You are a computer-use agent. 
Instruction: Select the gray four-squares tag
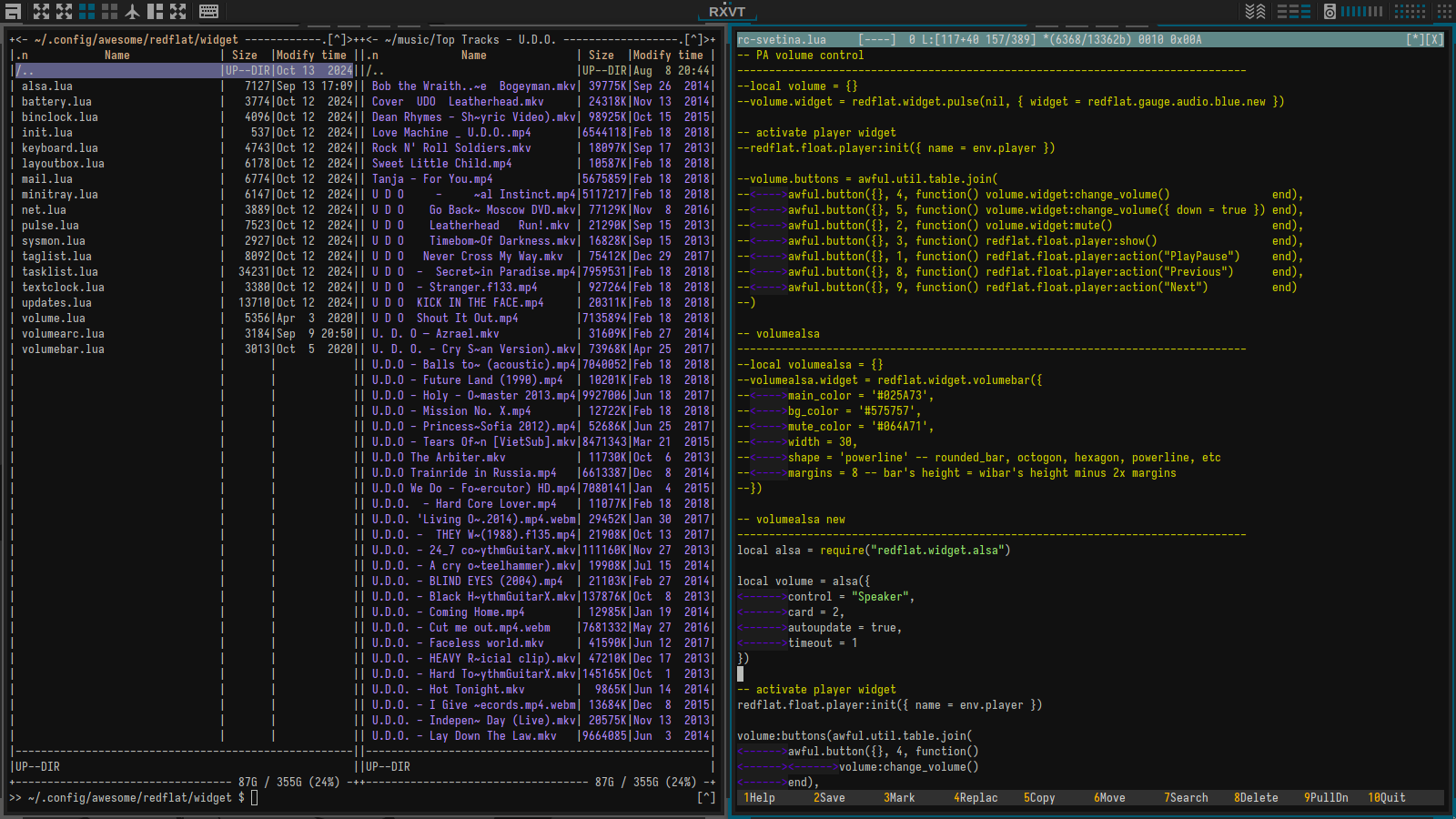109,11
